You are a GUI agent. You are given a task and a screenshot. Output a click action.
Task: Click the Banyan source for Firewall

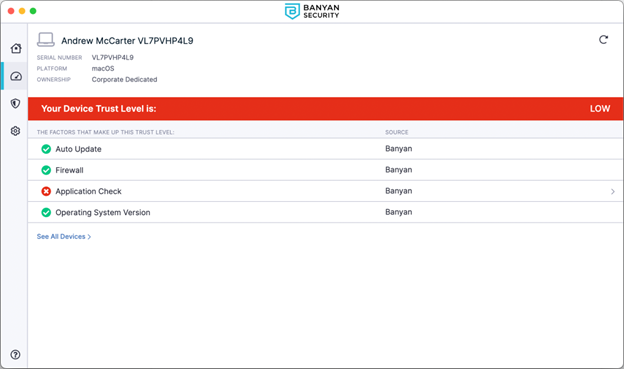[398, 170]
